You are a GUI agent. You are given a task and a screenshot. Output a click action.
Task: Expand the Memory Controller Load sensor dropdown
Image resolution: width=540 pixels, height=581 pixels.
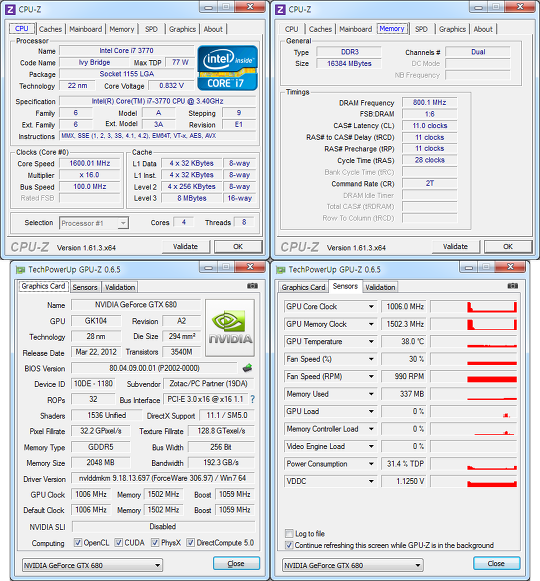[371, 429]
